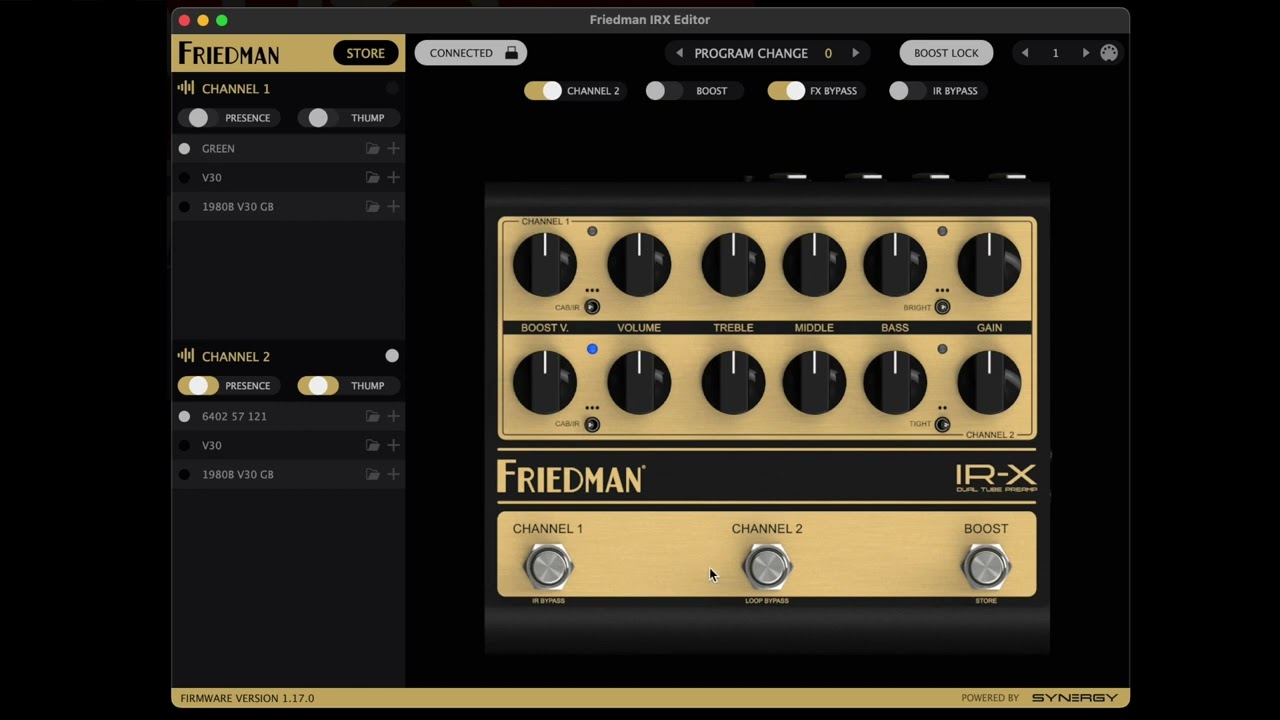The image size is (1280, 720).
Task: Click the MIDI connector icon
Action: click(1109, 53)
